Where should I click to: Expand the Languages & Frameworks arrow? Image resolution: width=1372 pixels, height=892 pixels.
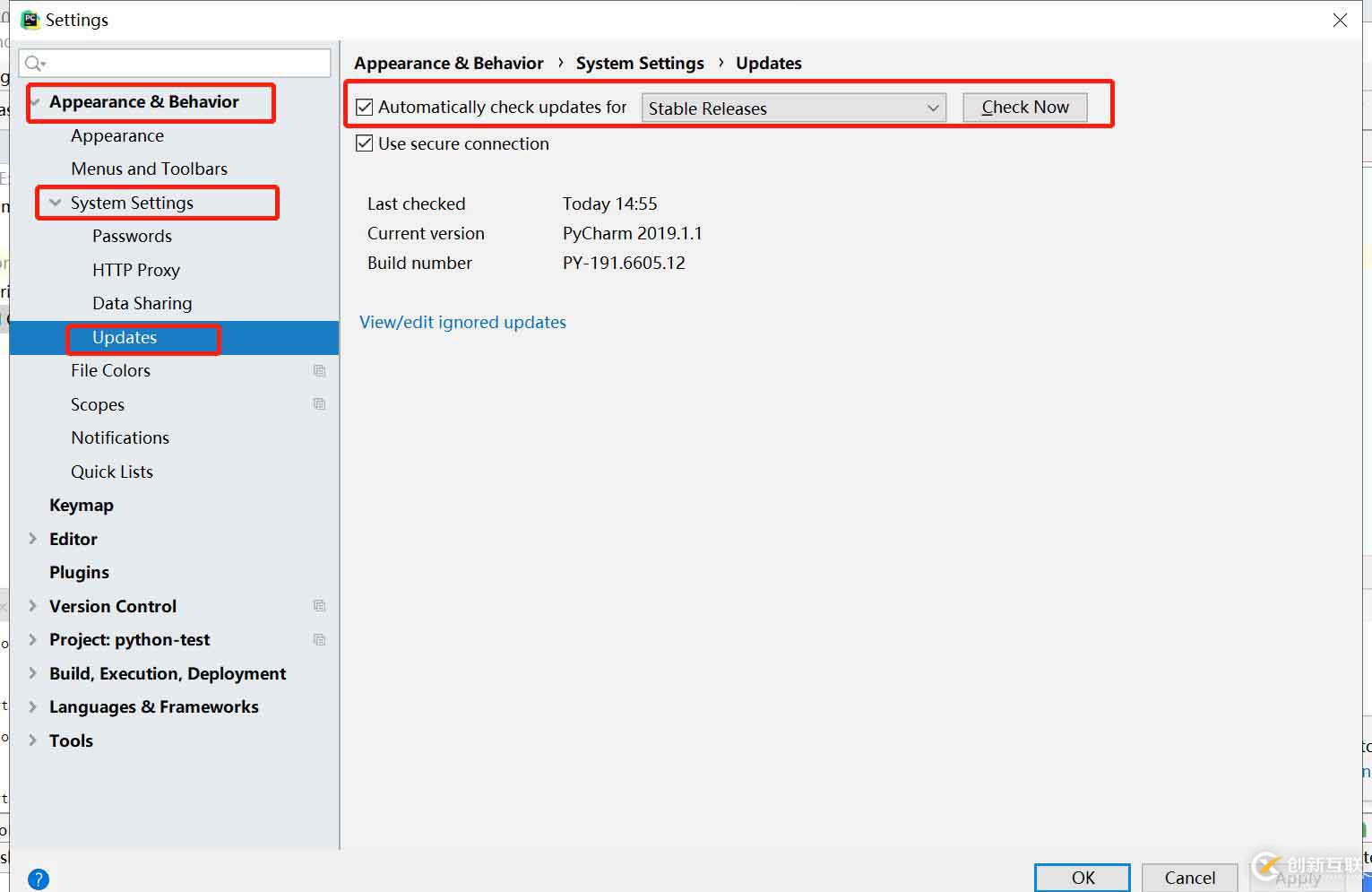[x=33, y=706]
